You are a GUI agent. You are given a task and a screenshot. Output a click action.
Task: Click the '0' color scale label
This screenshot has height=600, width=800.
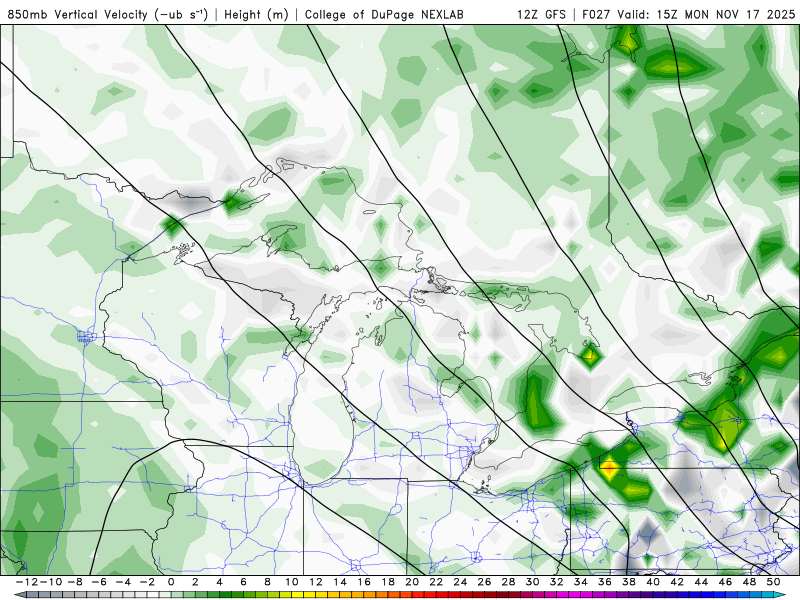(x=171, y=582)
